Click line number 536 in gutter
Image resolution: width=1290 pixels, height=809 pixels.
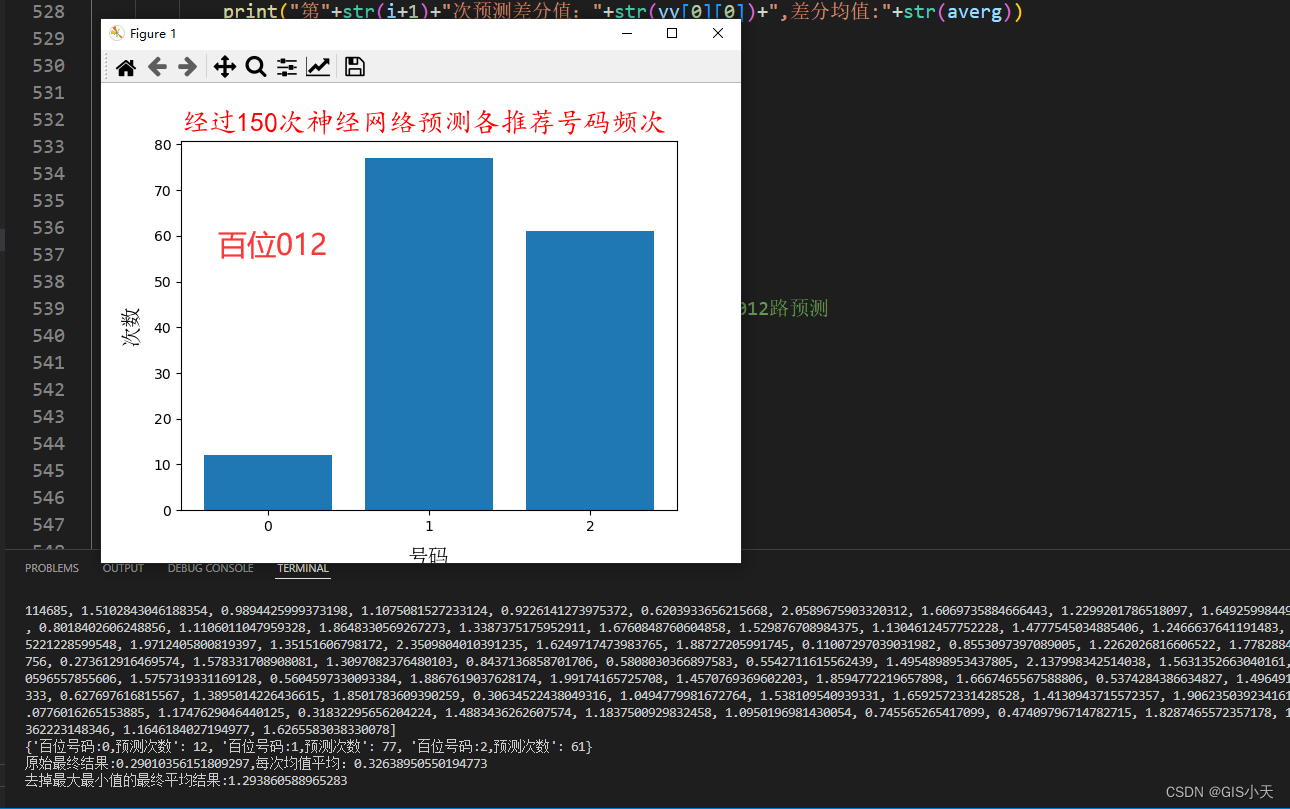[x=49, y=227]
